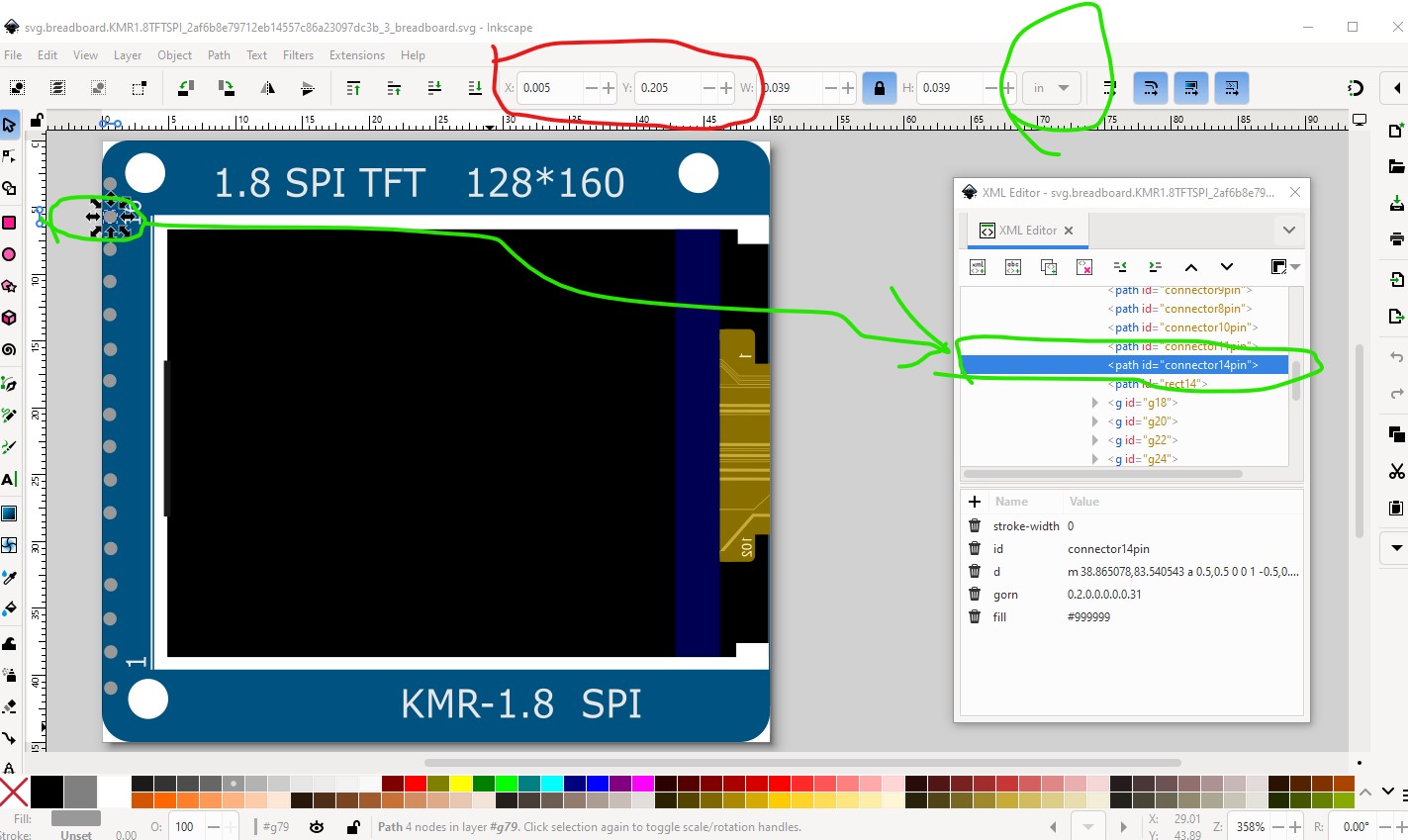
Task: Select the rect14 path node
Action: click(x=1158, y=384)
